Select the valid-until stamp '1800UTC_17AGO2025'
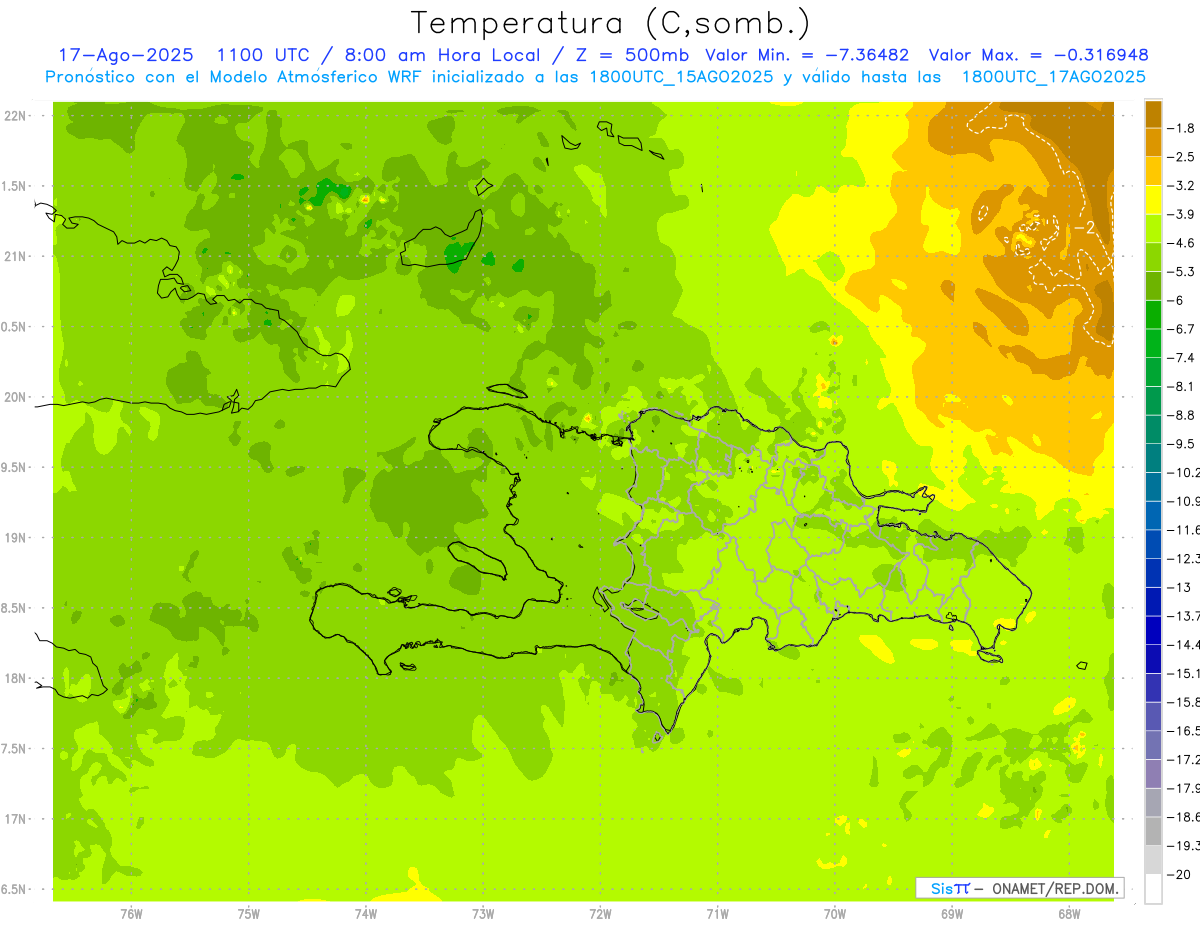Image resolution: width=1200 pixels, height=927 pixels. 1053,77
